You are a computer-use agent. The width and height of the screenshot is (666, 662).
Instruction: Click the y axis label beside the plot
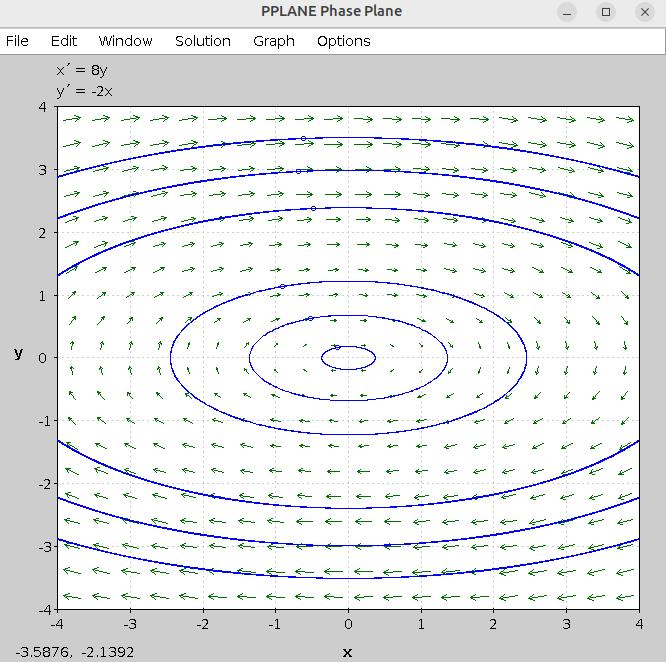(18, 353)
